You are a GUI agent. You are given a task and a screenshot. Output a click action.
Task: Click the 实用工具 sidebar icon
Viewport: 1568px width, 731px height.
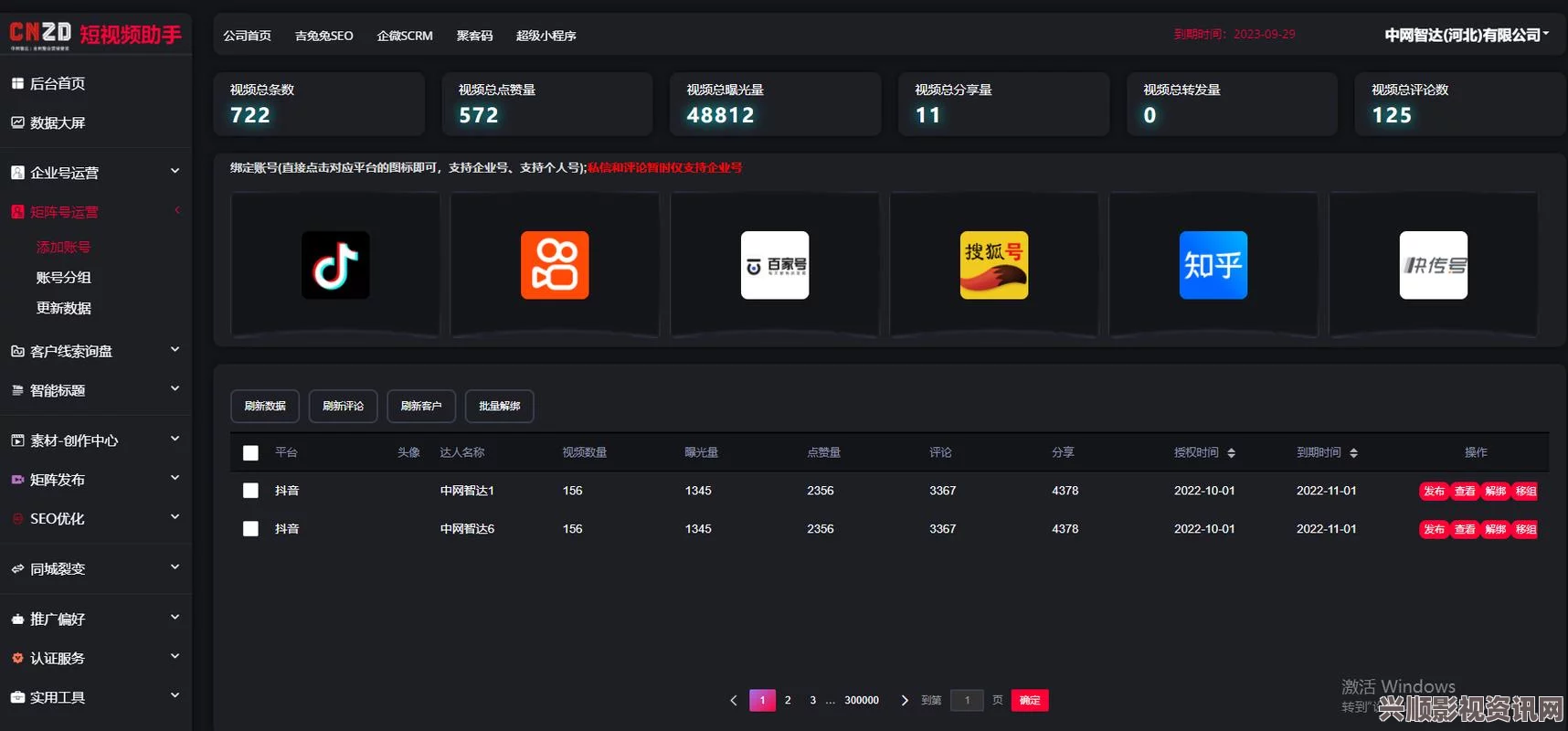click(17, 697)
